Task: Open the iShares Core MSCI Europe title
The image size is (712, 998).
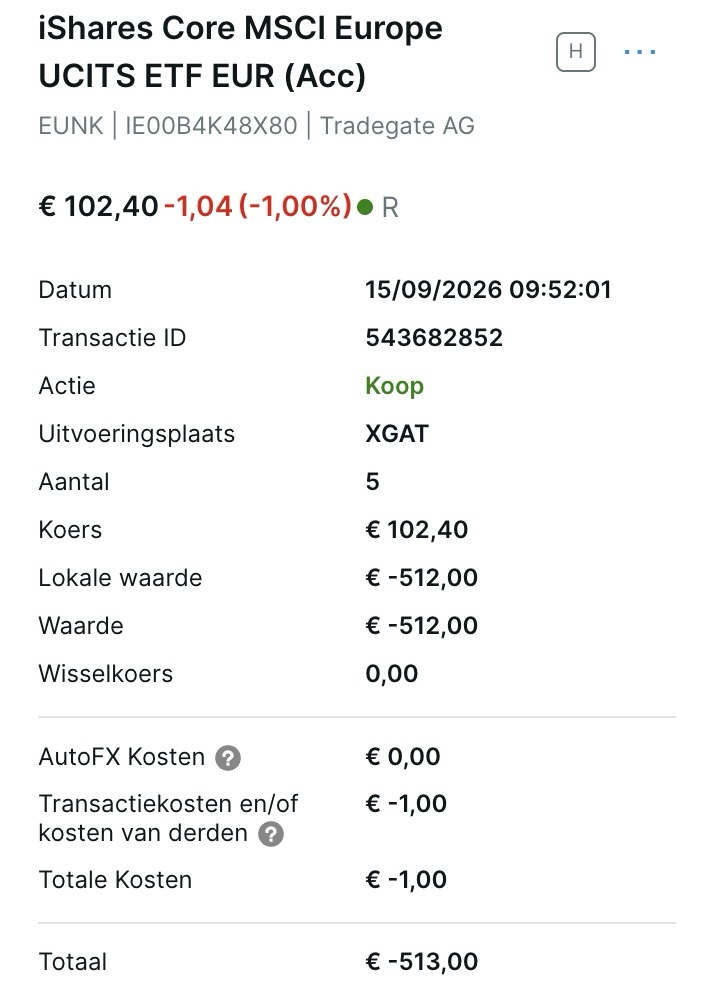Action: point(241,52)
